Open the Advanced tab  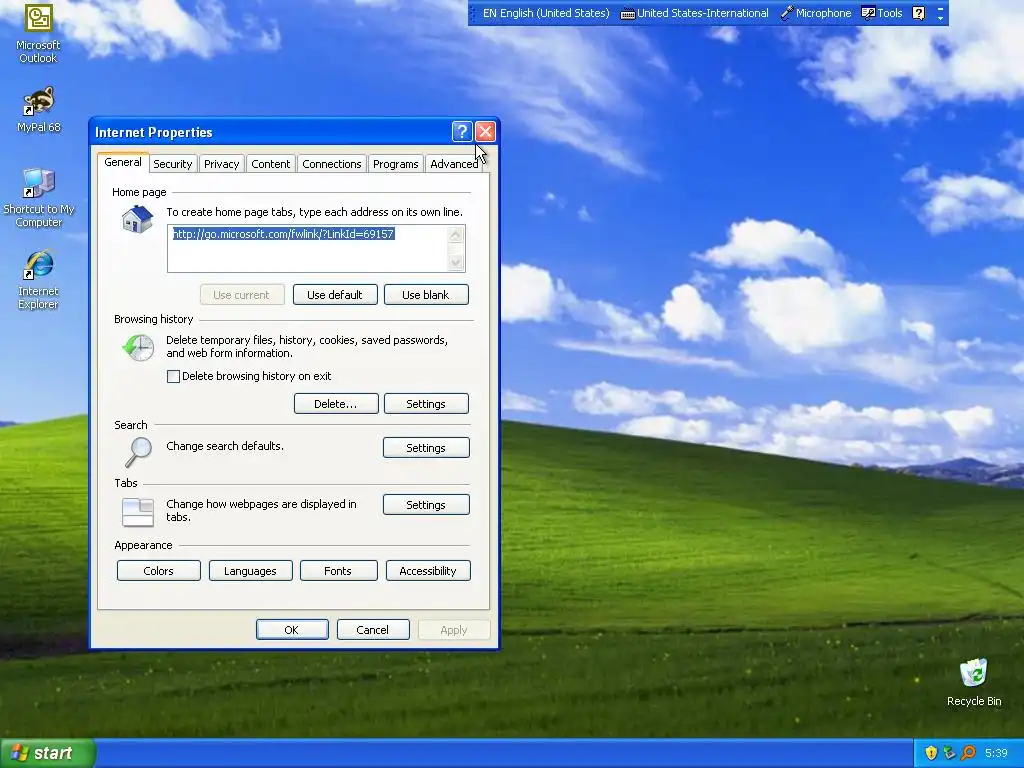(454, 164)
